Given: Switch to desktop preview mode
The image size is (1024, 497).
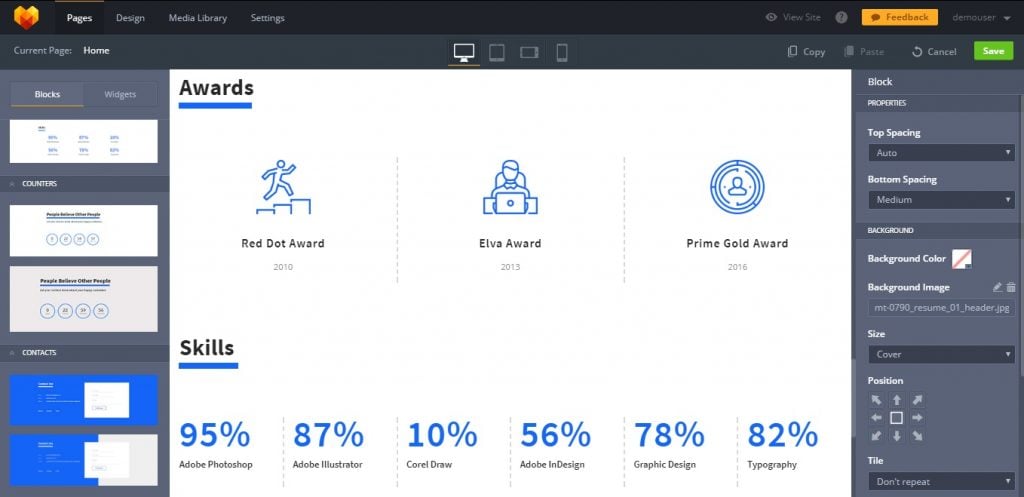Looking at the screenshot, I should click(x=464, y=52).
